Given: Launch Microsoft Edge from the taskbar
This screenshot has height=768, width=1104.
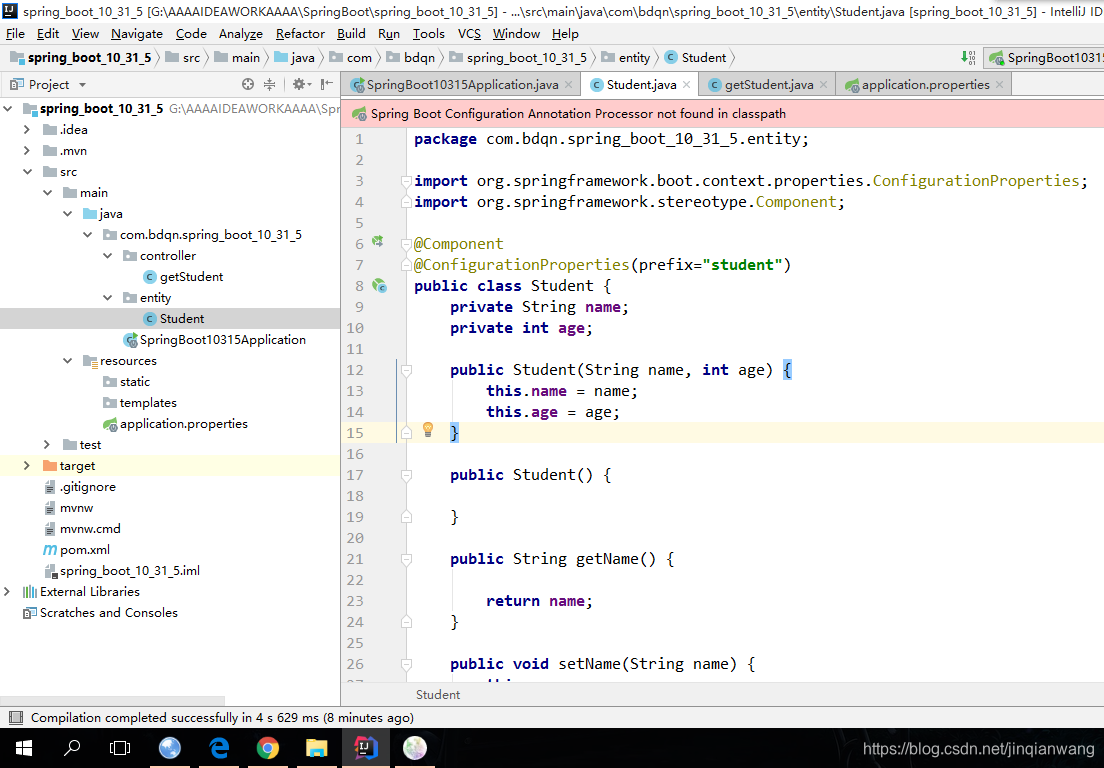Looking at the screenshot, I should coord(219,748).
